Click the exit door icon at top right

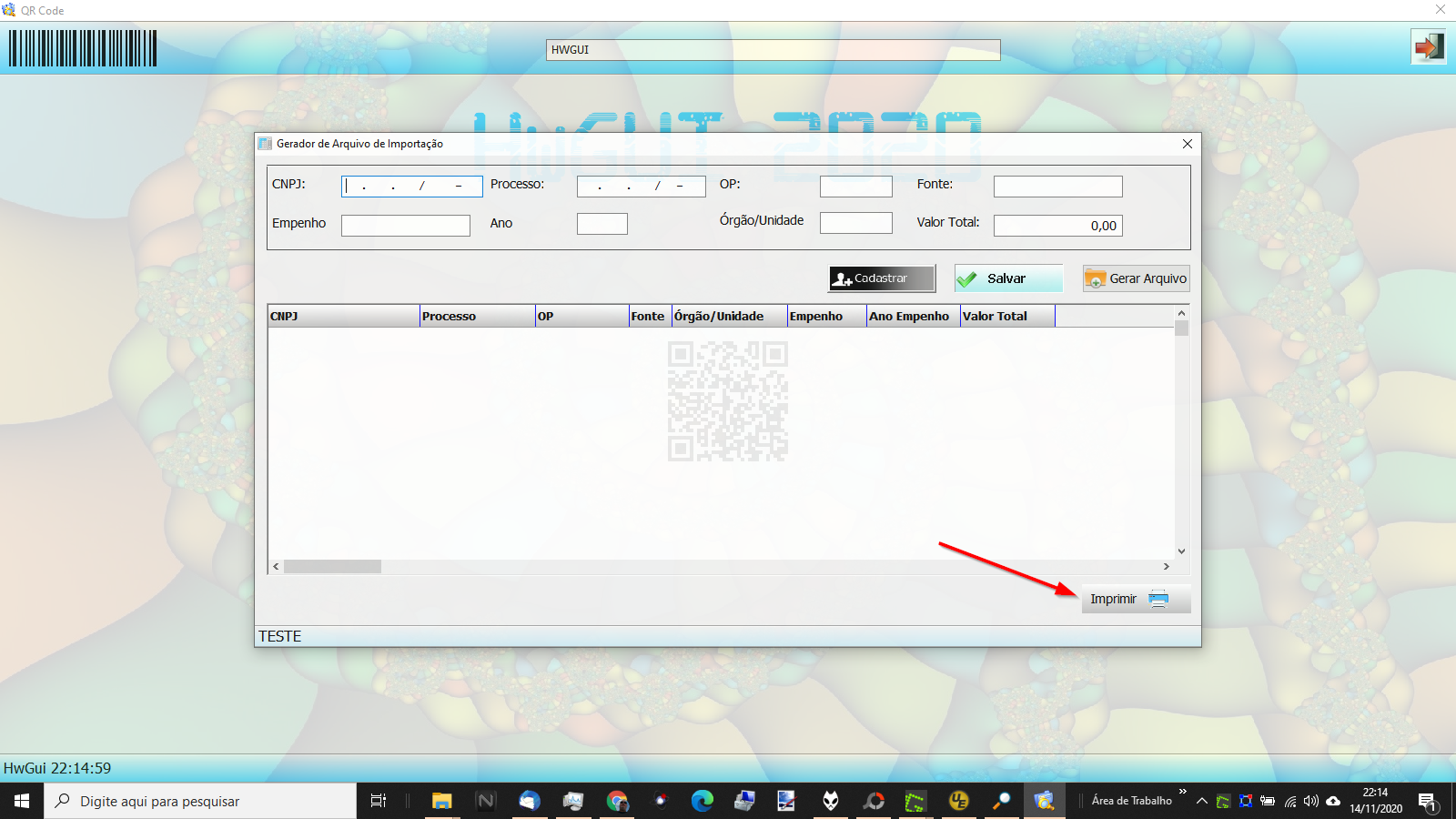1429,46
